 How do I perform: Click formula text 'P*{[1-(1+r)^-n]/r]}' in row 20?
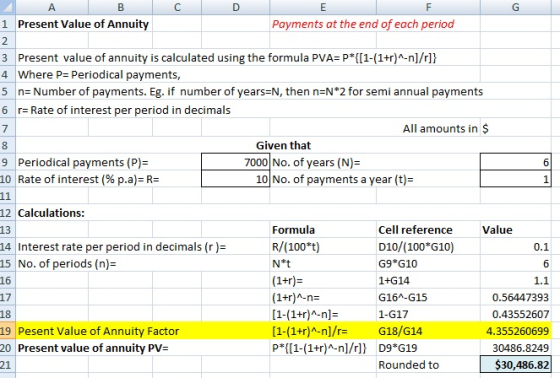click(319, 348)
